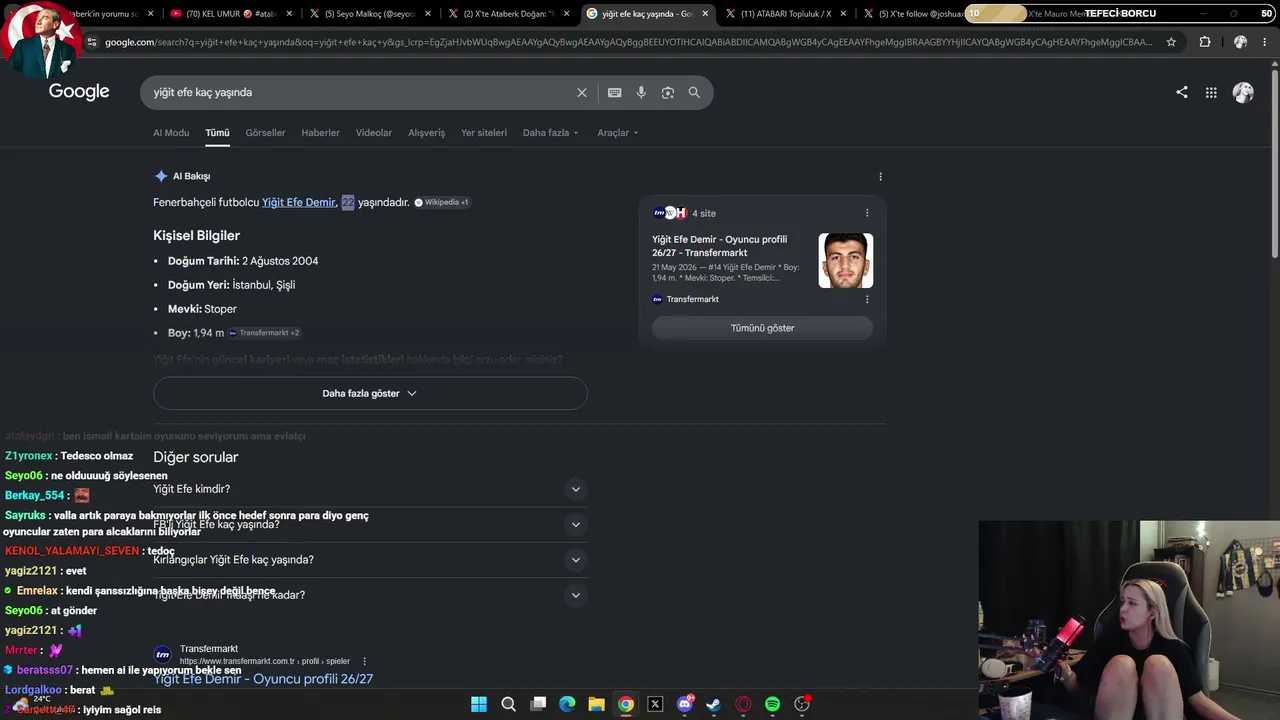This screenshot has height=720, width=1280.
Task: Select the 'Videolar' search tab
Action: (x=374, y=133)
